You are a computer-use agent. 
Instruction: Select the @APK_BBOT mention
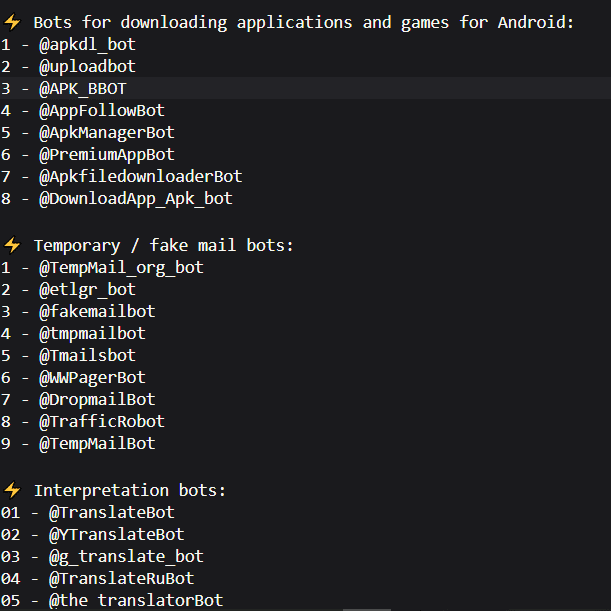click(x=82, y=88)
